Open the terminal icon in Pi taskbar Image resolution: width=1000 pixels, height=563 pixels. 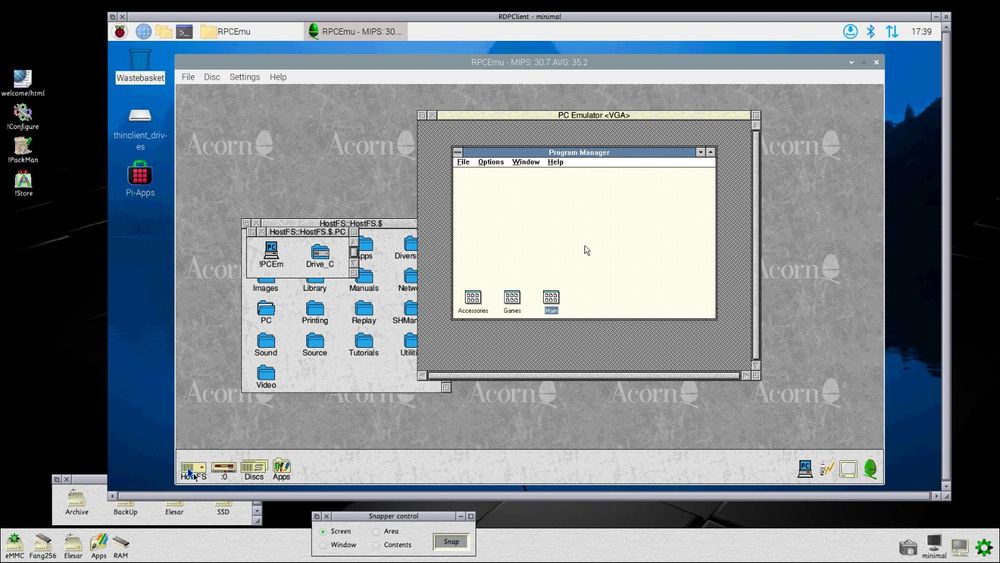click(184, 31)
